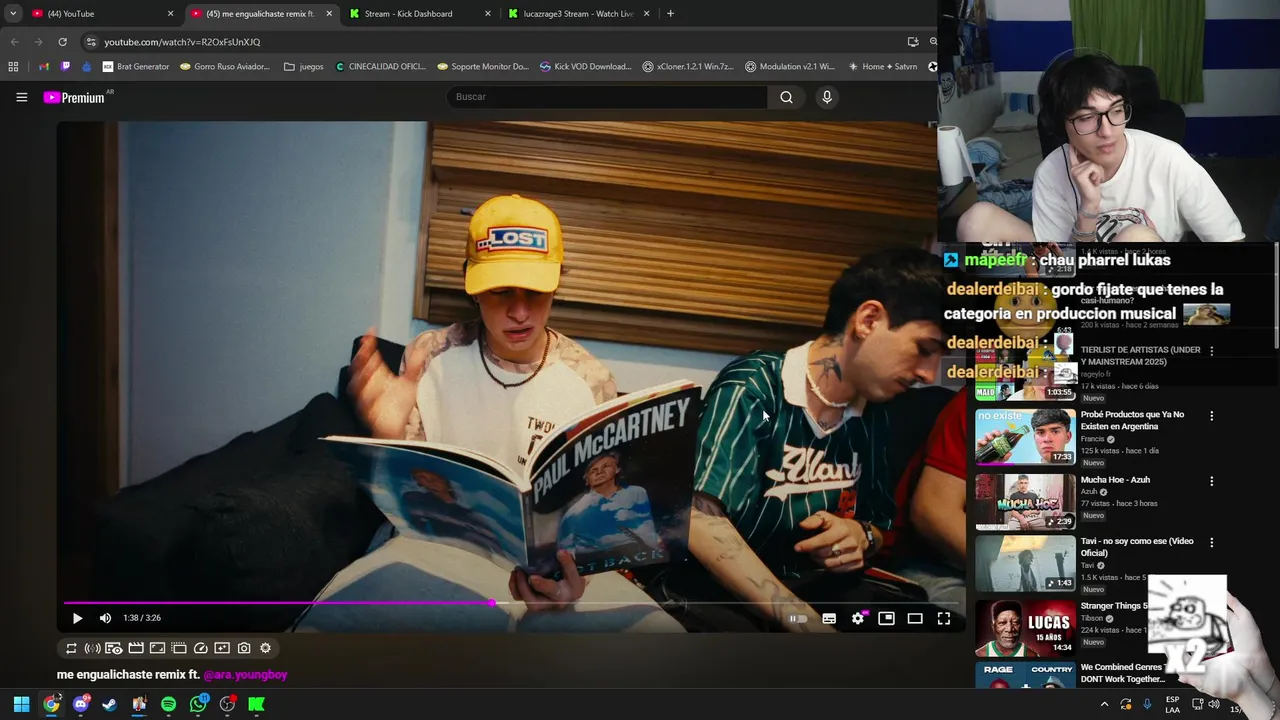Image resolution: width=1280 pixels, height=720 pixels.
Task: Open the Home Satvrn bookmark
Action: [x=882, y=67]
